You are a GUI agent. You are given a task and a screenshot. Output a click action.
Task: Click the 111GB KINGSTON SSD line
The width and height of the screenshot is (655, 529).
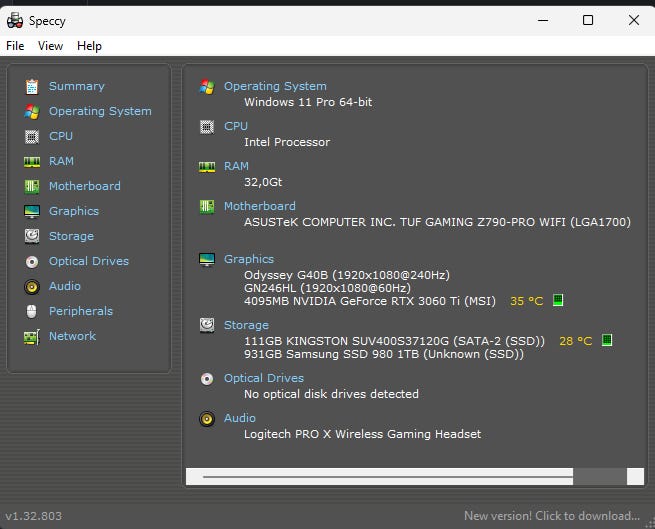click(394, 341)
